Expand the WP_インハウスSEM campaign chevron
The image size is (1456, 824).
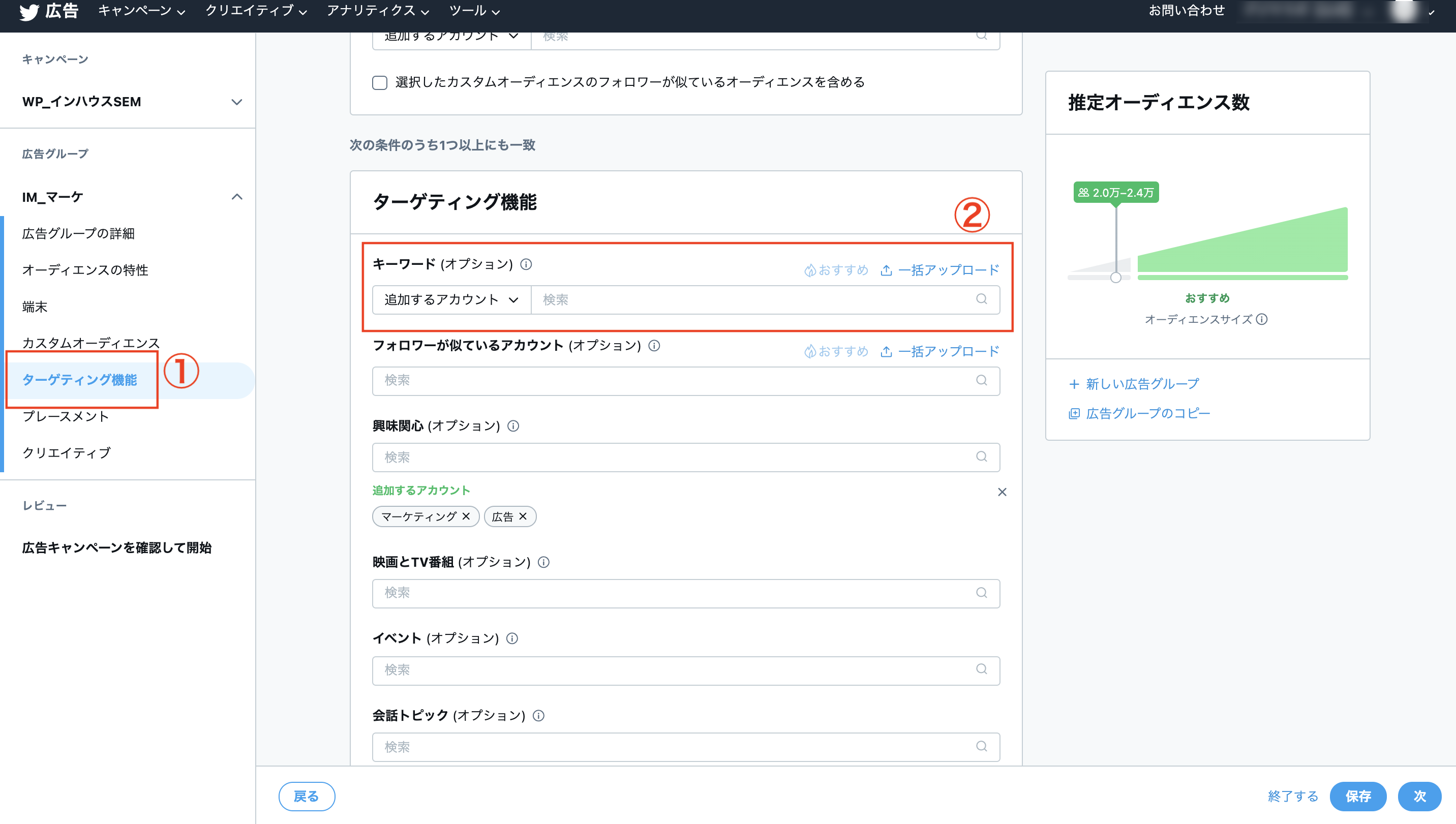click(236, 102)
